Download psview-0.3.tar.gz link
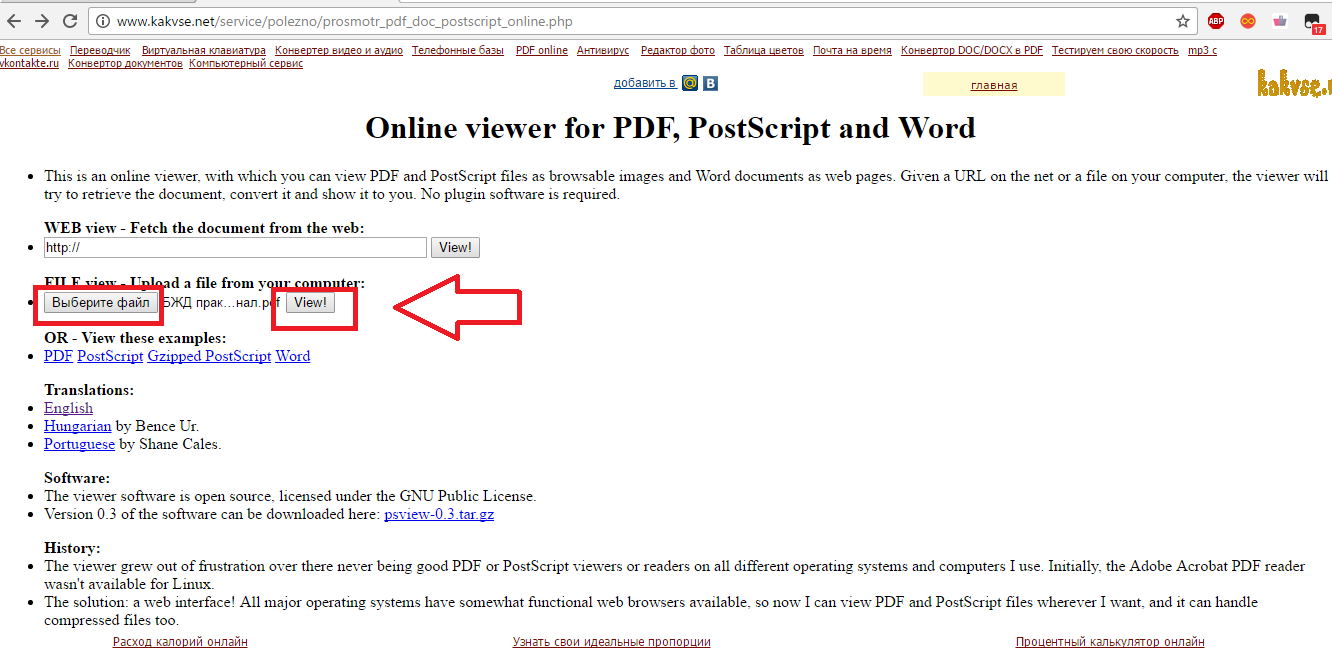Image resolution: width=1332 pixels, height=660 pixels. (438, 514)
